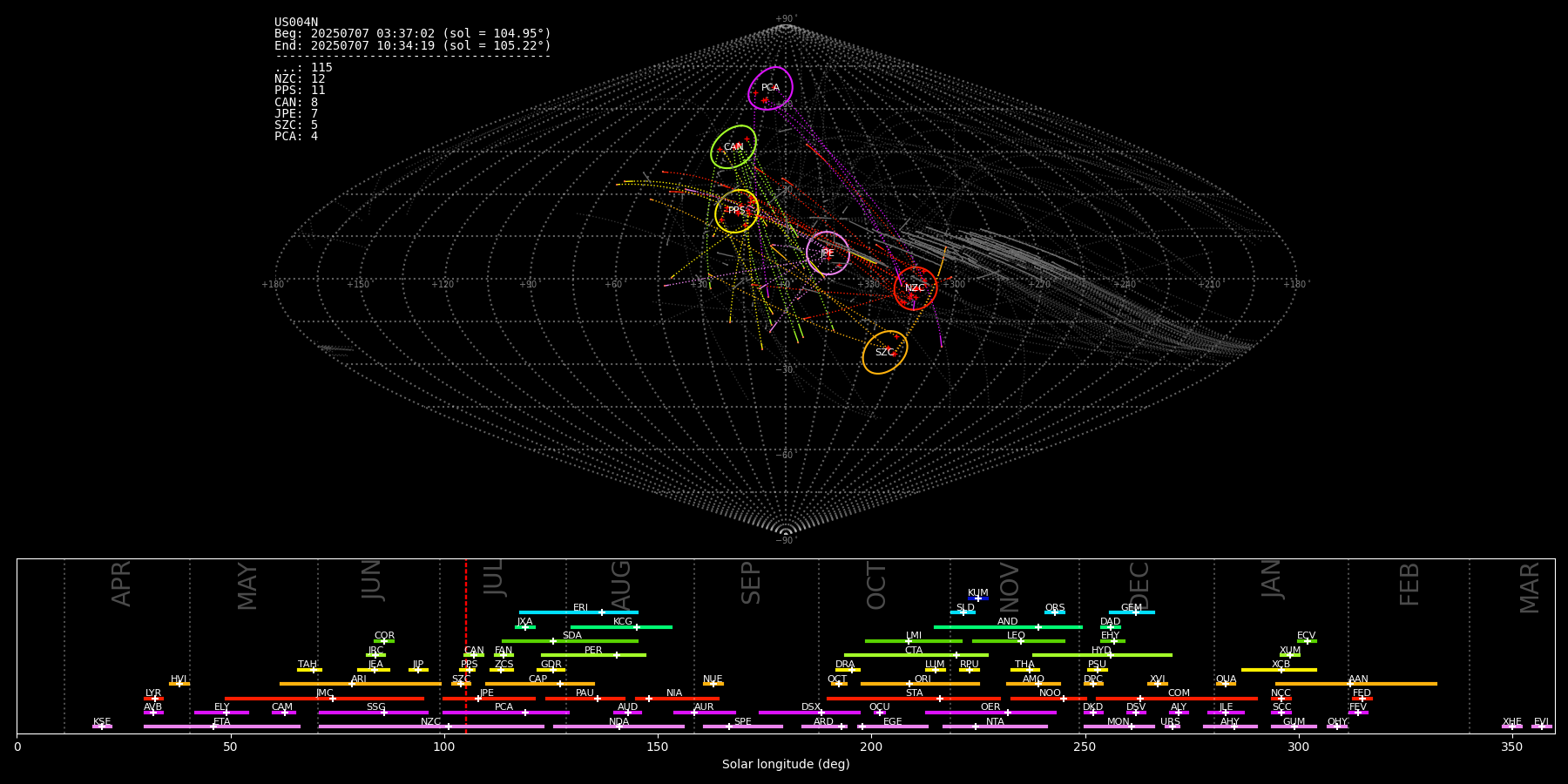The height and width of the screenshot is (784, 1568).
Task: Select the GEM shower bar in timeline
Action: click(1132, 612)
